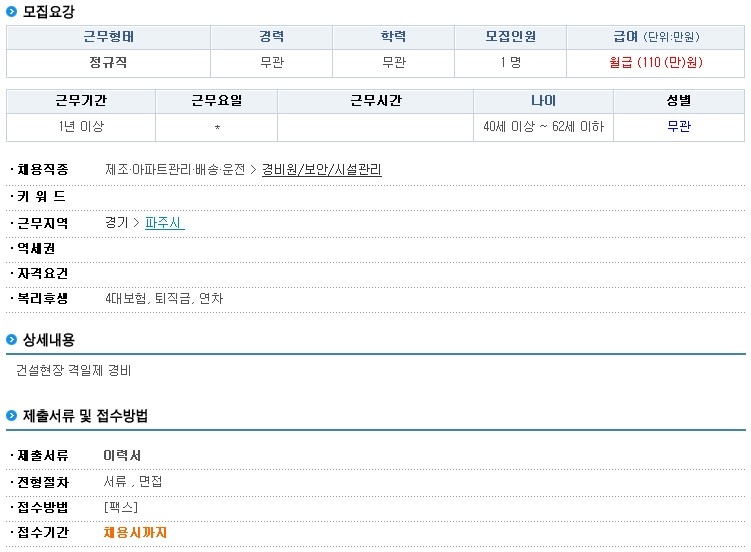Click the 제조·아파트관리·배송·운전 category text
751x552 pixels.
175,169
